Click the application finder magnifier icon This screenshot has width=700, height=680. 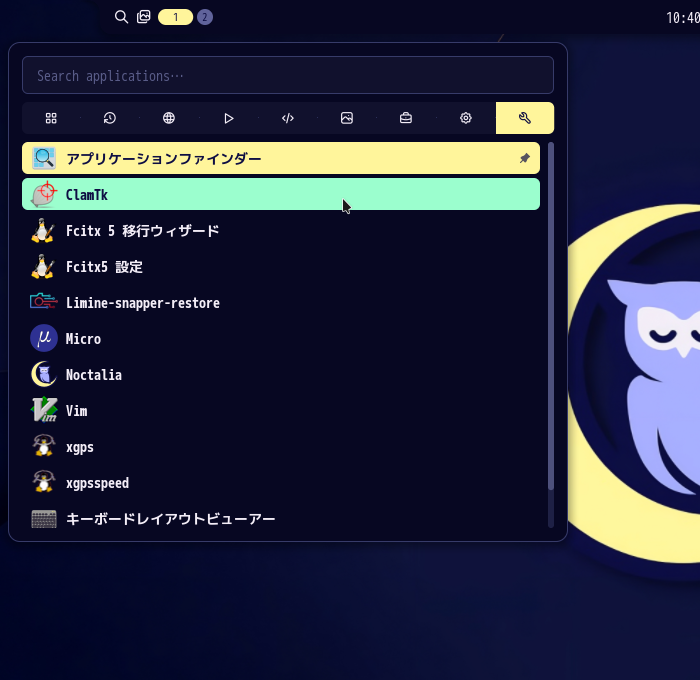click(x=44, y=158)
